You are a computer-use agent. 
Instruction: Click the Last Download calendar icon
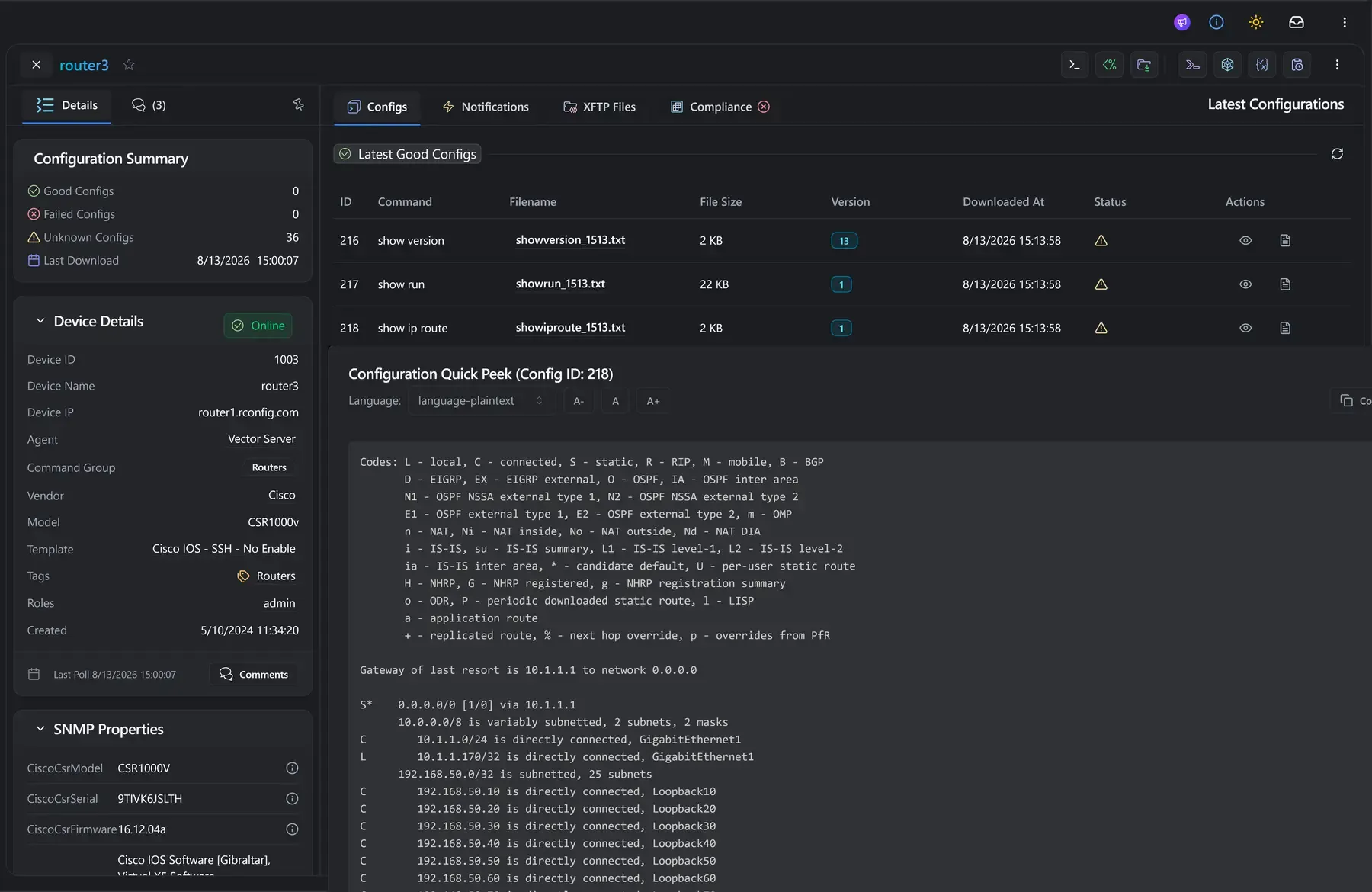34,261
